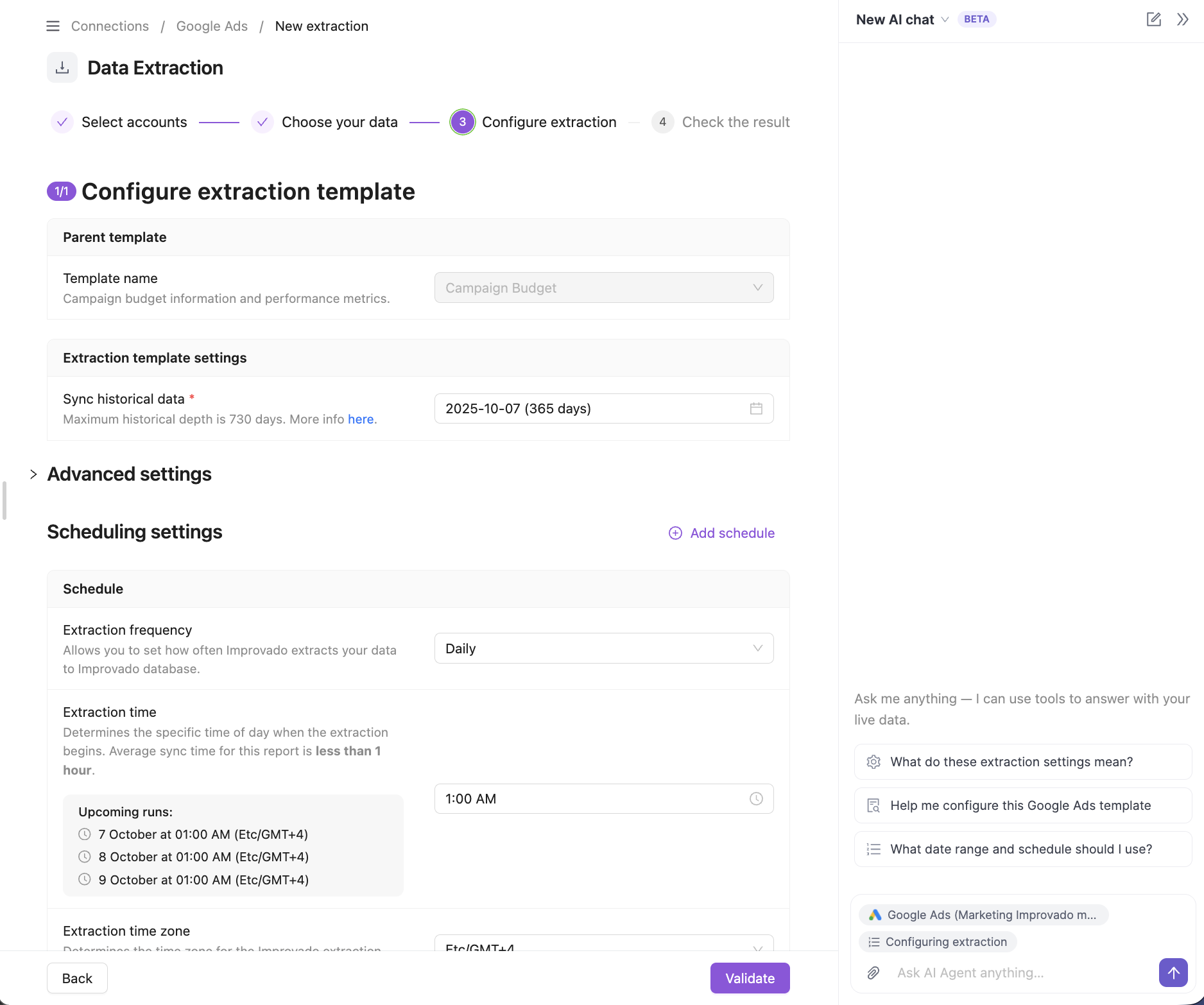Open the New AI chat dropdown
1204x1005 pixels.
pyautogui.click(x=902, y=20)
